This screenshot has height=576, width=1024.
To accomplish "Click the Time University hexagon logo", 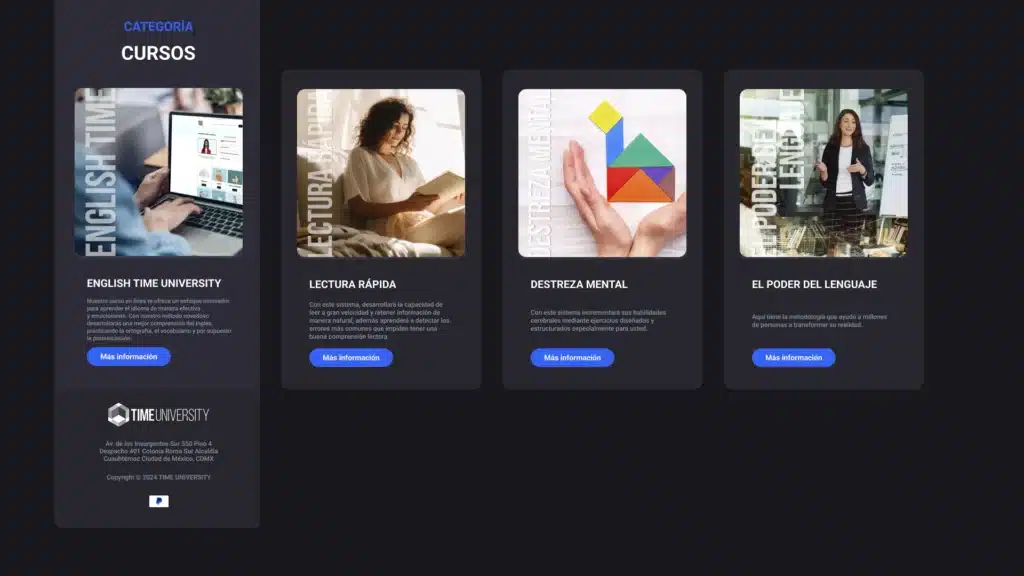I will click(x=158, y=415).
